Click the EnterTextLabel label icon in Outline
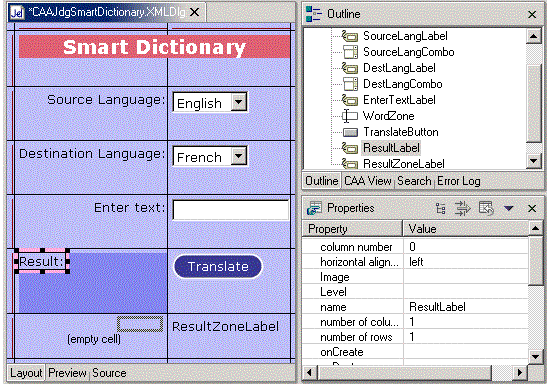 point(350,100)
